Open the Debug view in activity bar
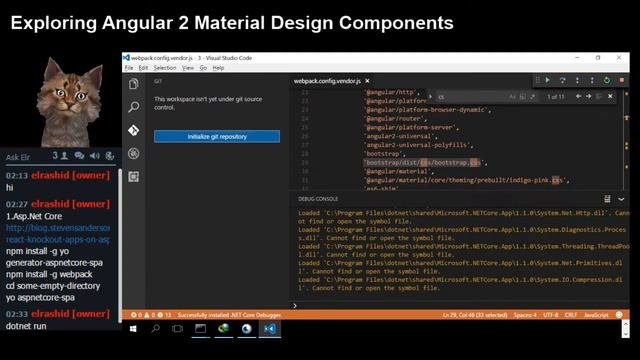The image size is (640, 360). click(x=133, y=153)
